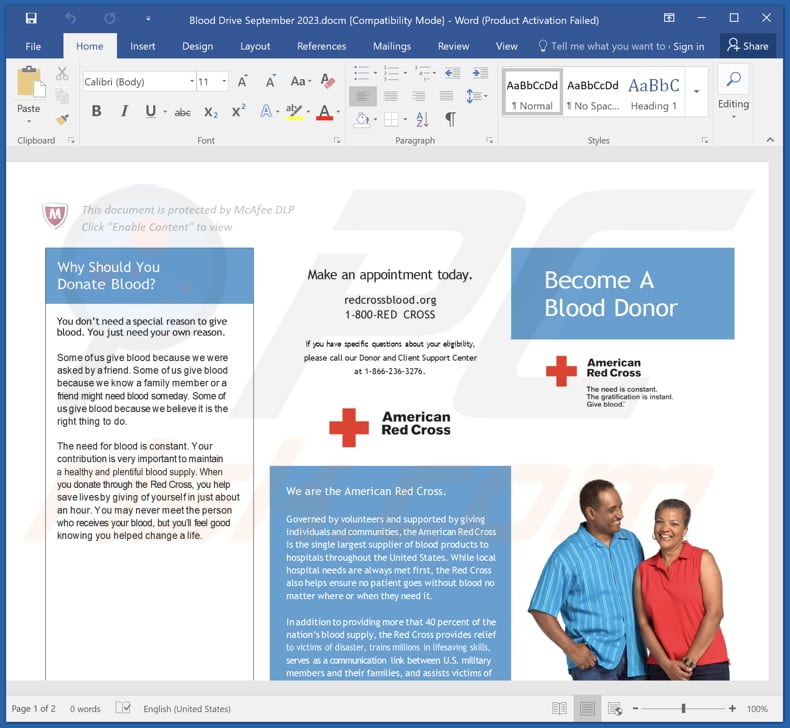Viewport: 790px width, 728px height.
Task: Switch to the Design tab
Action: pos(198,46)
